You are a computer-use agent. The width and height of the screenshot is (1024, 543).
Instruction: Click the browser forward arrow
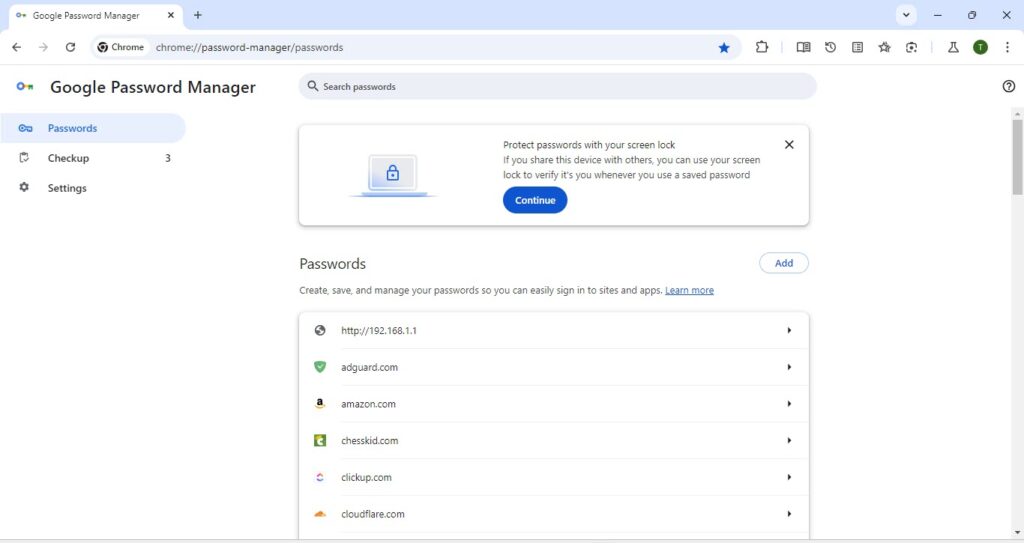coord(43,47)
